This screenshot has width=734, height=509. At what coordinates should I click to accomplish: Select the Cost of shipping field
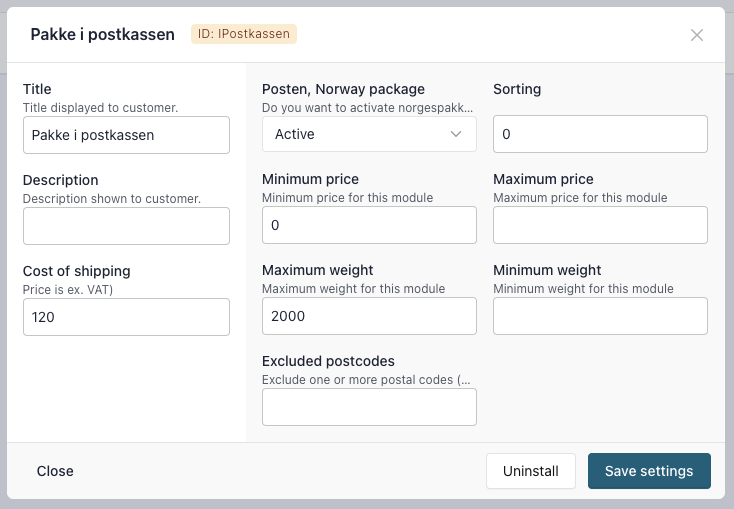[126, 317]
